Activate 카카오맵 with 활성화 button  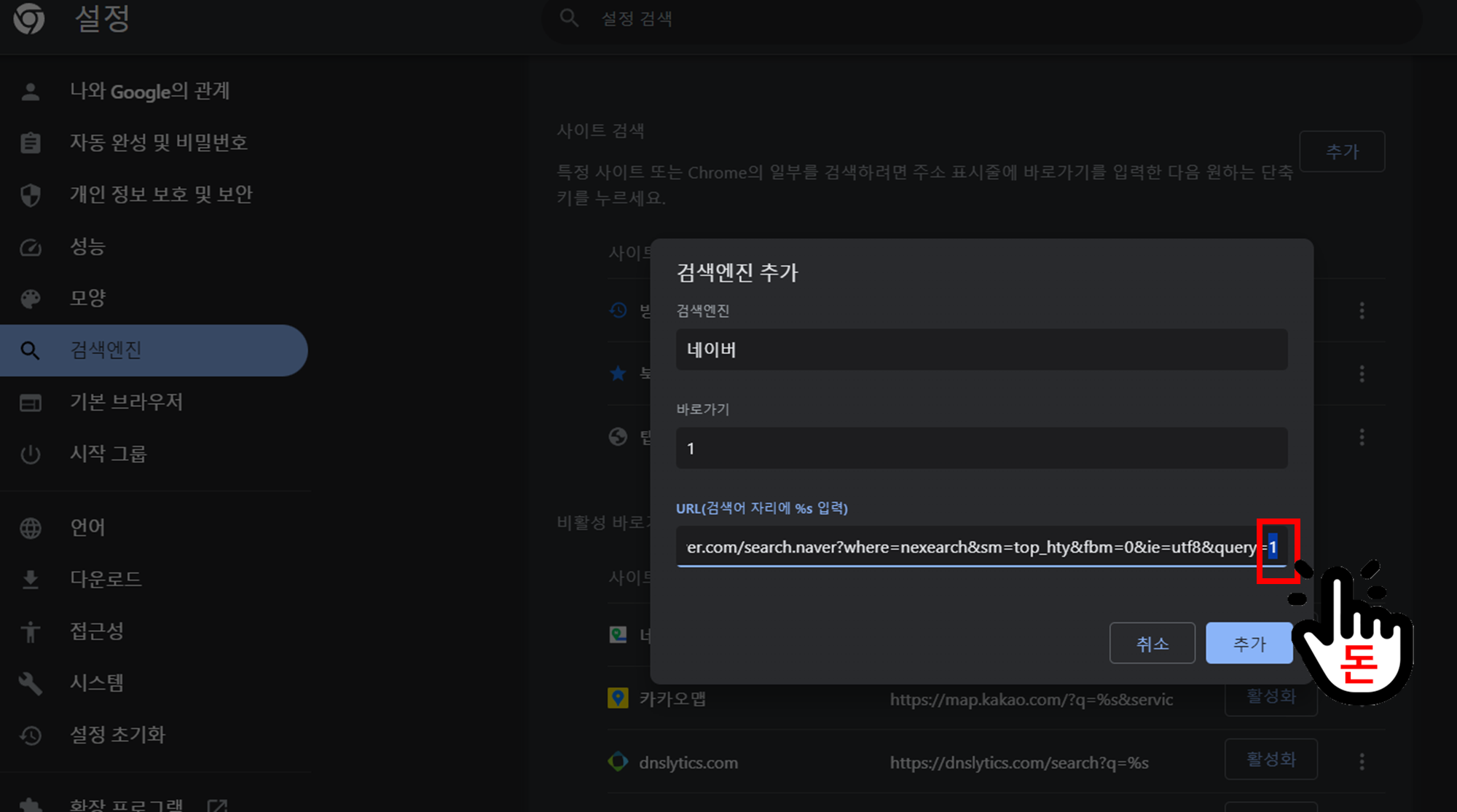coord(1271,697)
